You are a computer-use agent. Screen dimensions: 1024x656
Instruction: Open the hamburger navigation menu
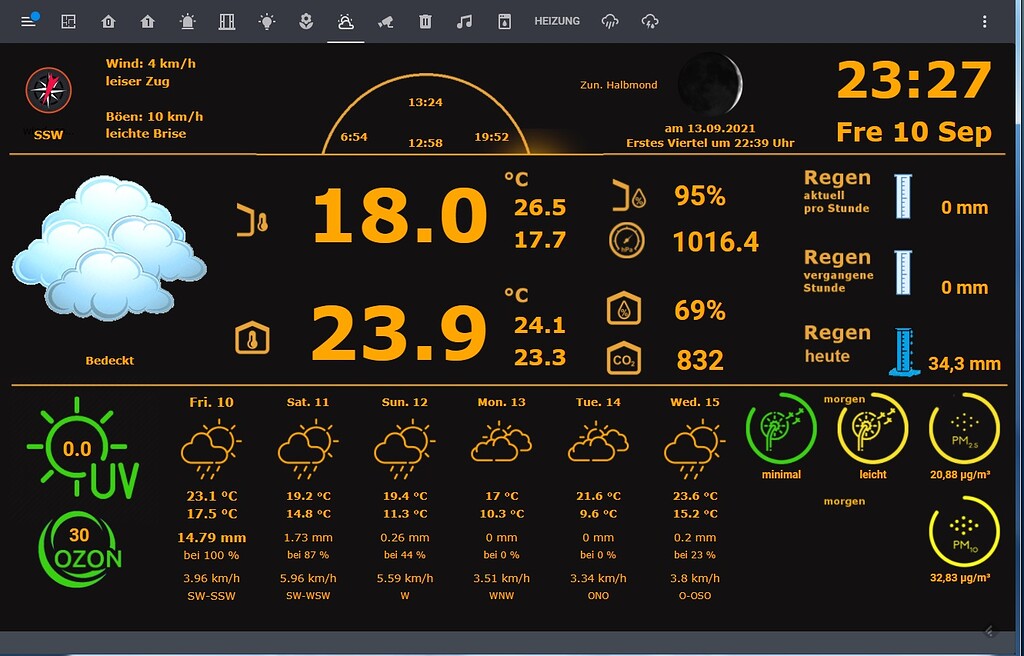pyautogui.click(x=29, y=21)
